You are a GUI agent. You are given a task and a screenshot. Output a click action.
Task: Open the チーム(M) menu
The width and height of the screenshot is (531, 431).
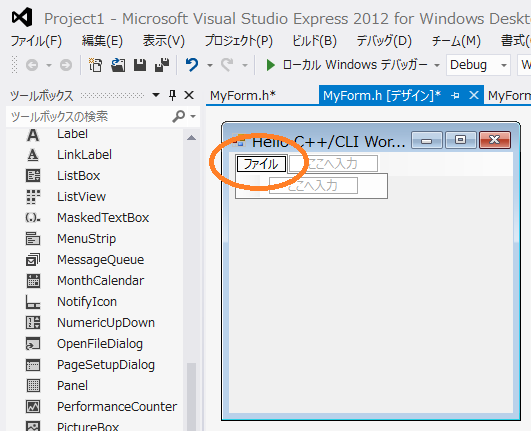click(x=456, y=41)
